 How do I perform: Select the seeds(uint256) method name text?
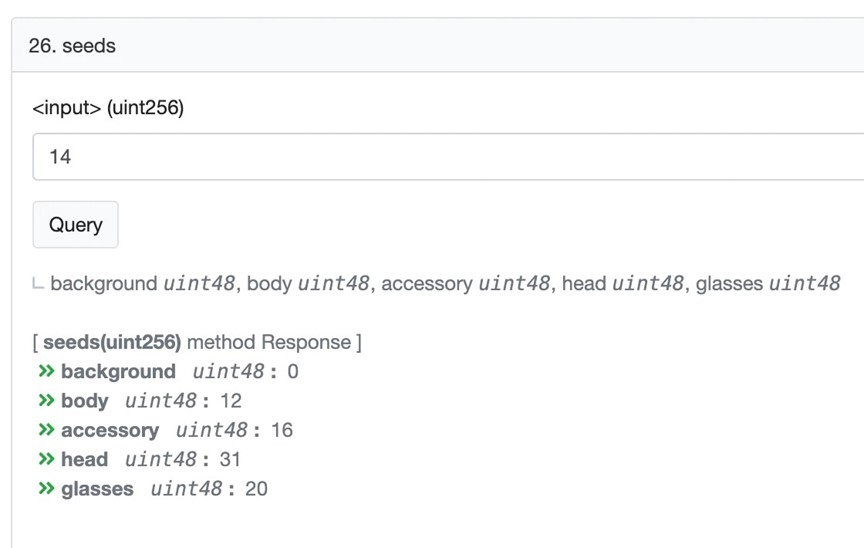coord(112,342)
